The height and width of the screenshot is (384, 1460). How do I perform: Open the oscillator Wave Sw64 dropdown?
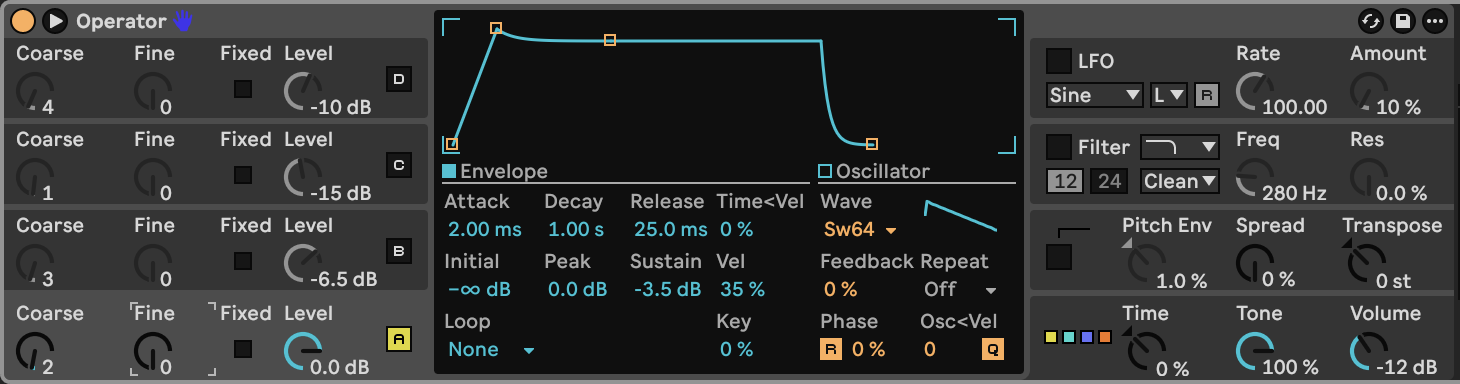pos(860,230)
